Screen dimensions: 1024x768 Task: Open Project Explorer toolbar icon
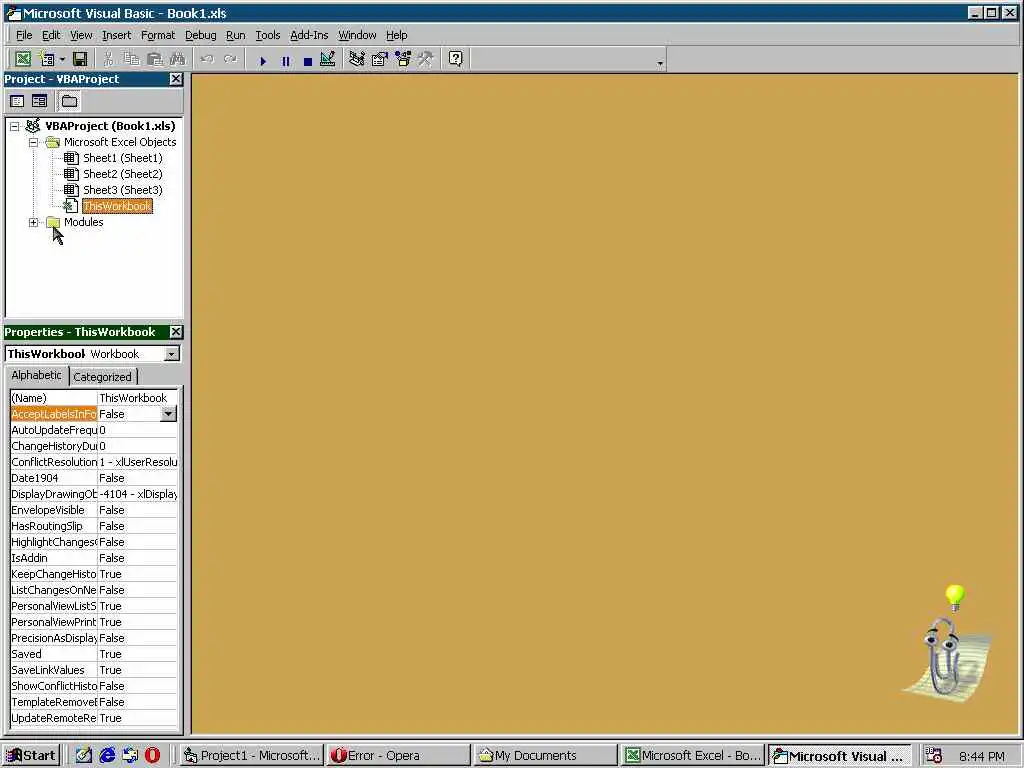357,59
